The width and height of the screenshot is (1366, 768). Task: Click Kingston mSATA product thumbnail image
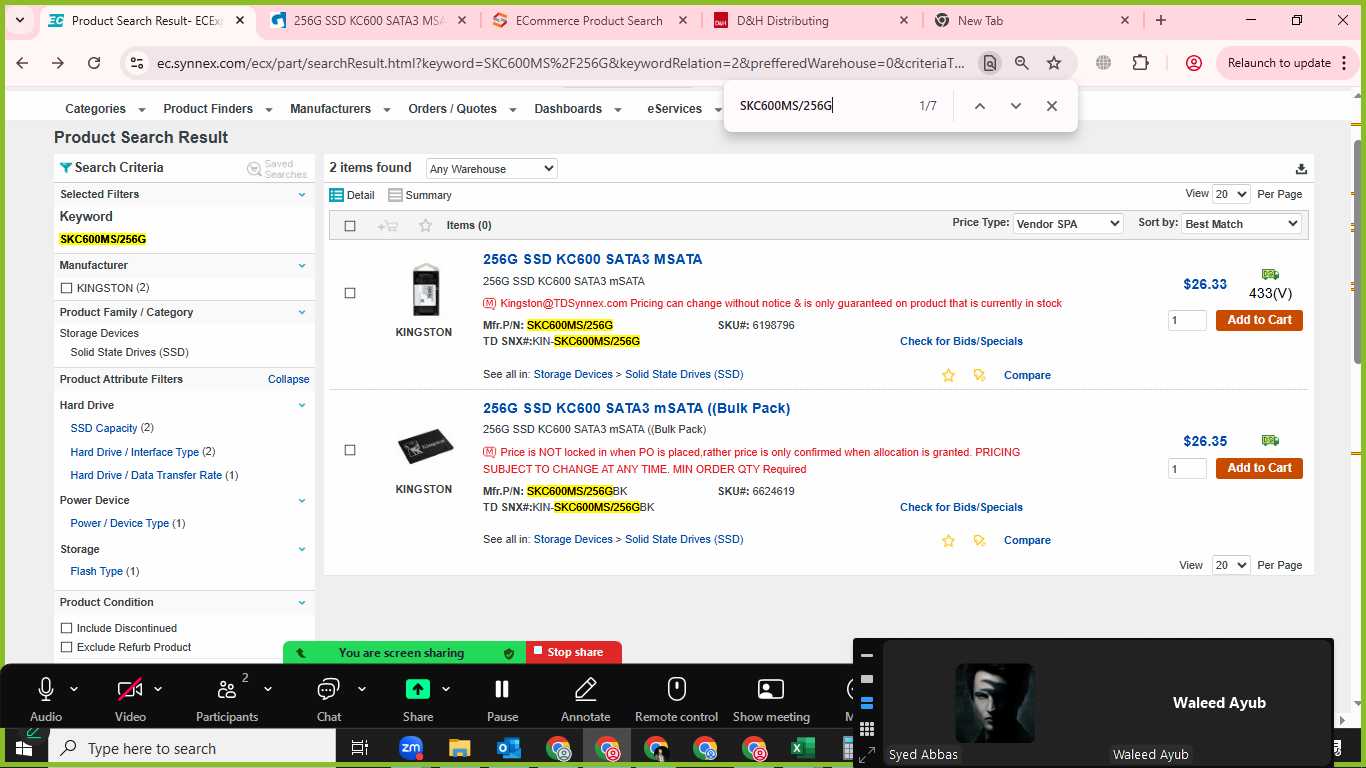pos(425,291)
